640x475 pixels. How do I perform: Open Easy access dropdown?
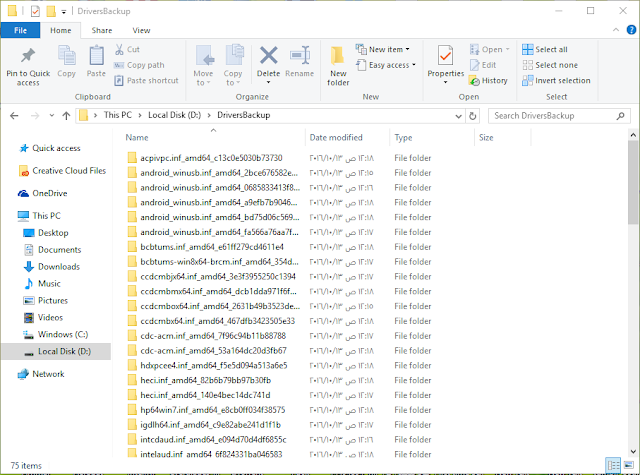tap(386, 65)
